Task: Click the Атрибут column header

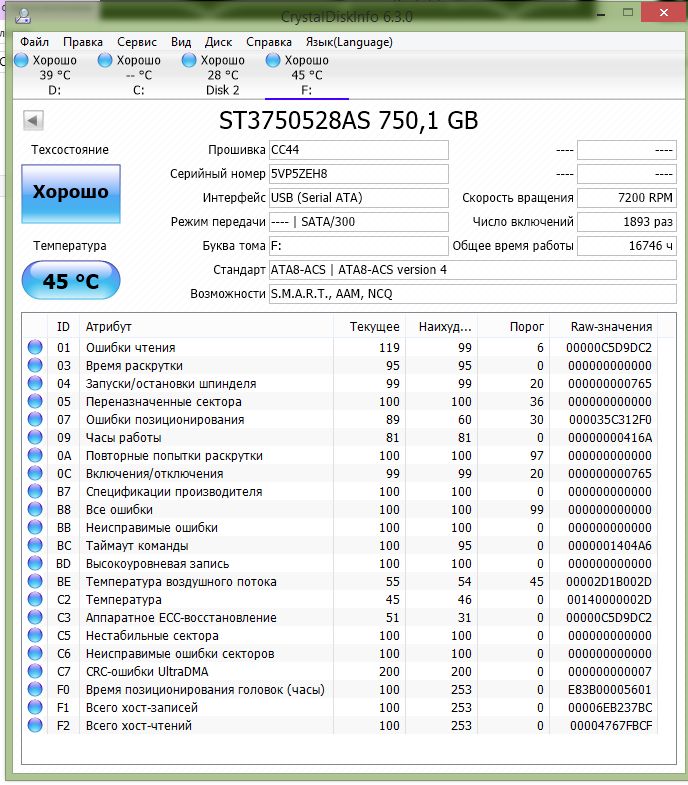Action: click(x=206, y=326)
